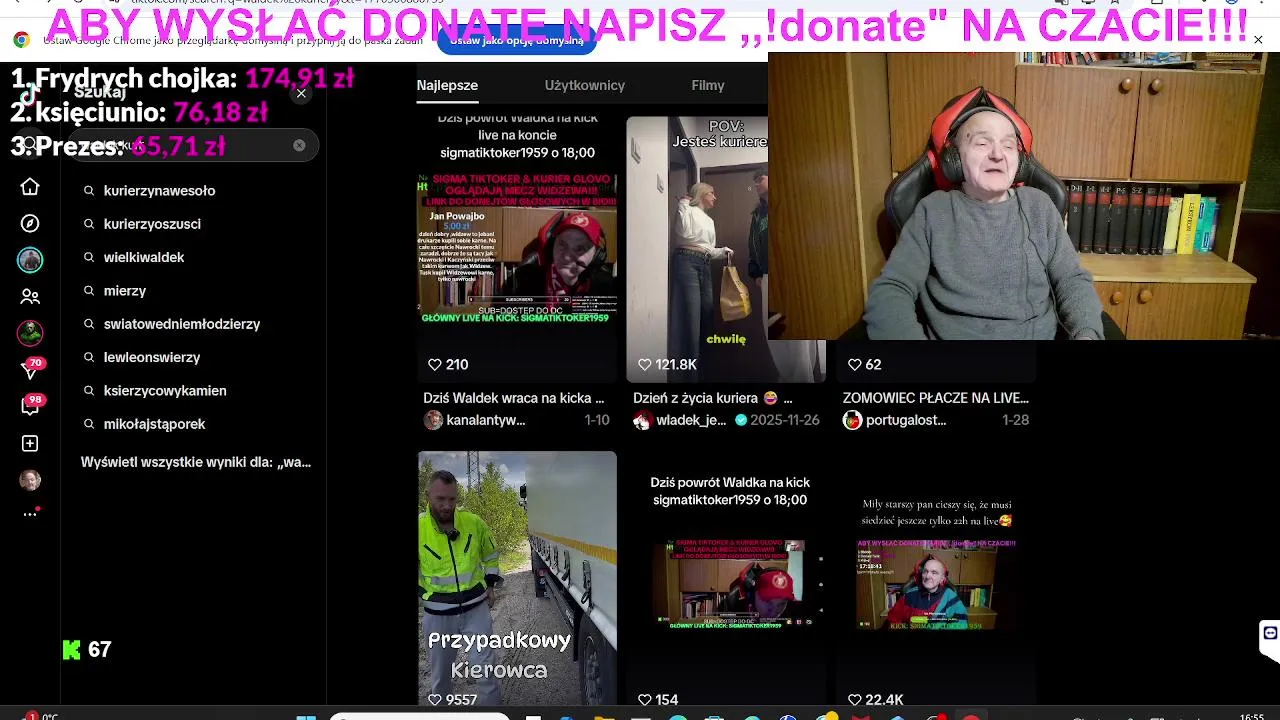
Task: Click the date 1-28
Action: tap(1016, 420)
